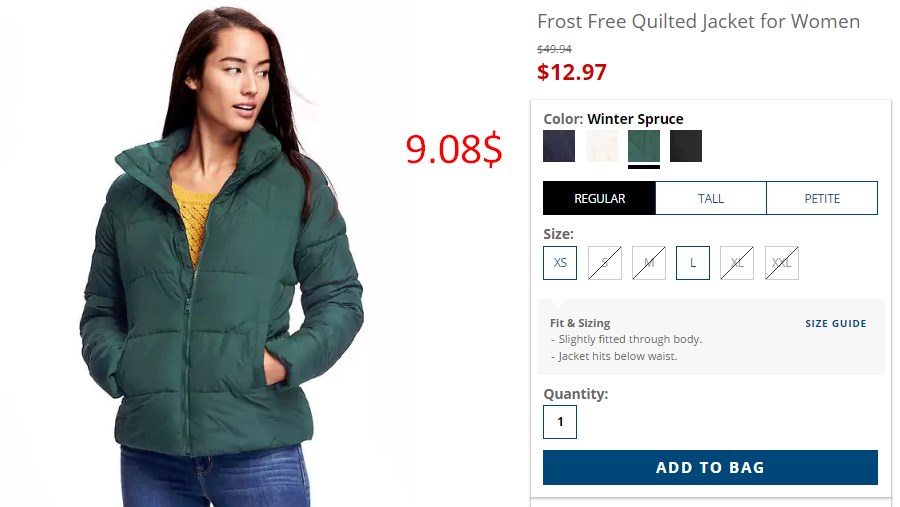900x507 pixels.
Task: Switch to the PETITE fit option
Action: coord(822,198)
